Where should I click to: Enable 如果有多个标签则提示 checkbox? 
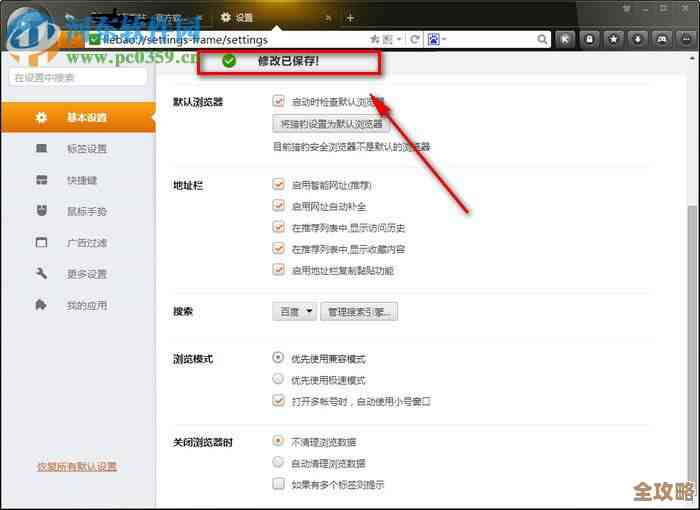click(279, 484)
